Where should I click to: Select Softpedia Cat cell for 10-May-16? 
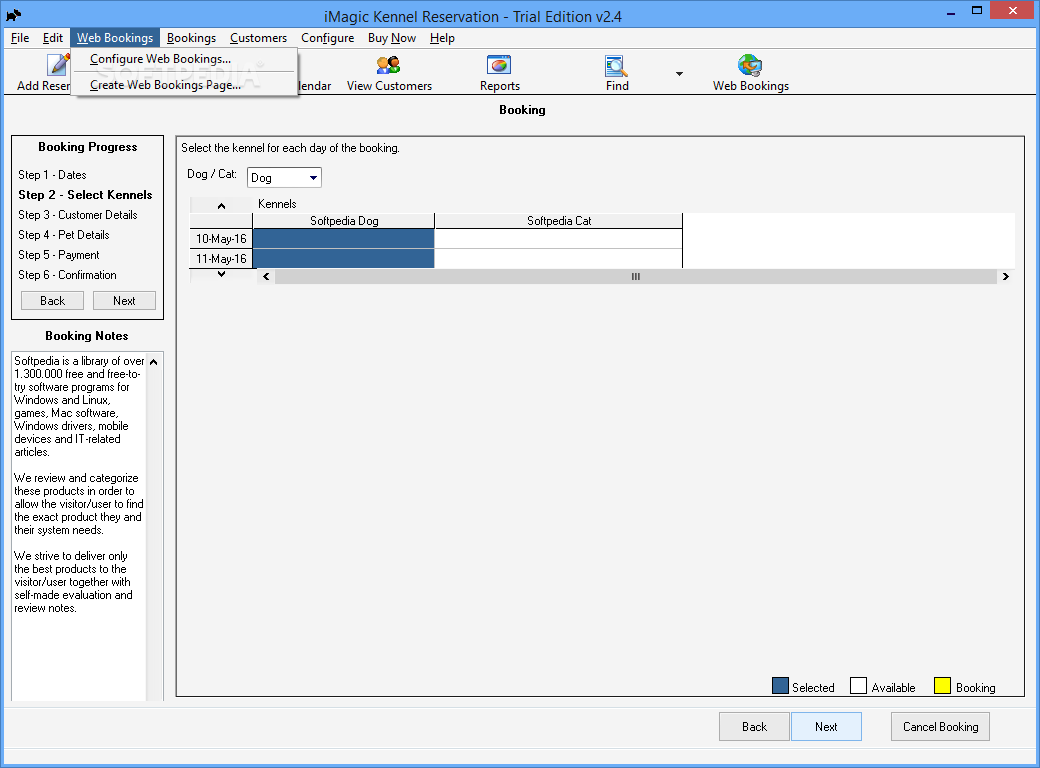[x=558, y=239]
